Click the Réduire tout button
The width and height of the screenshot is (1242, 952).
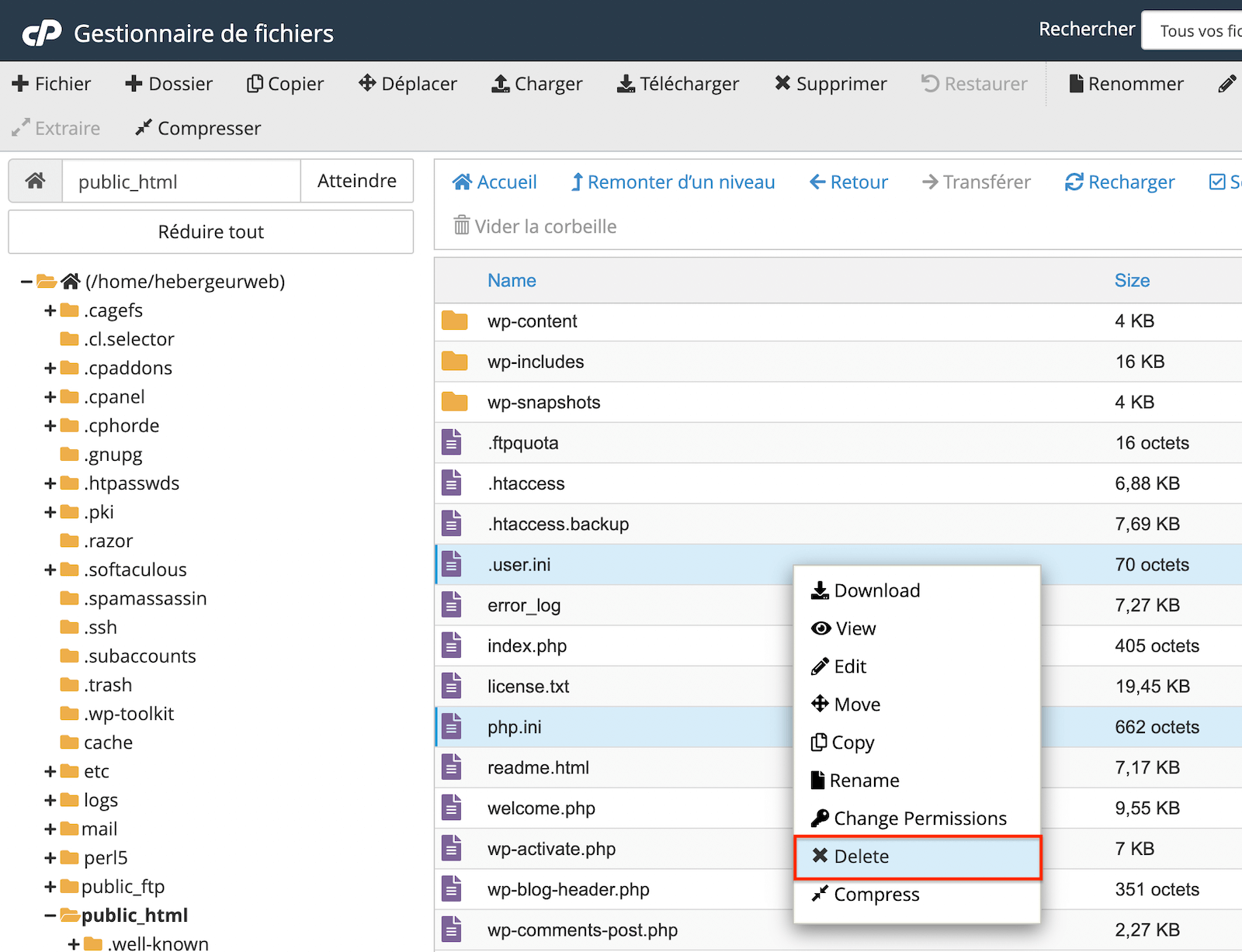click(210, 232)
